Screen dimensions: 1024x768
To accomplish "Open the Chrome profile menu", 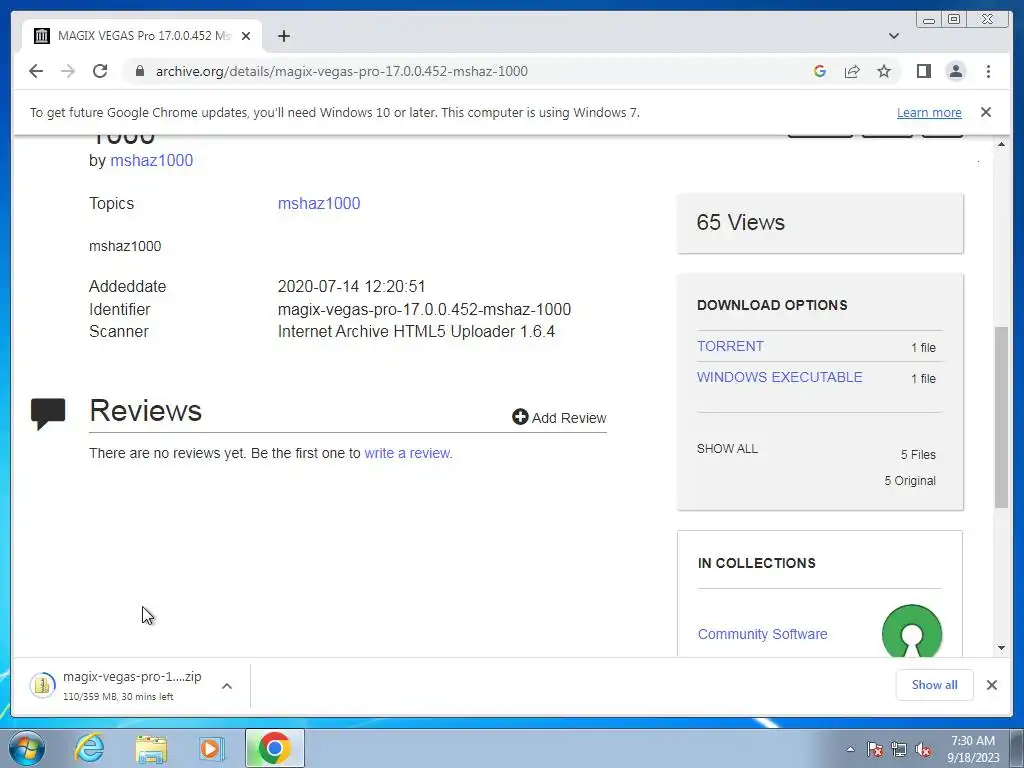I will coord(956,71).
